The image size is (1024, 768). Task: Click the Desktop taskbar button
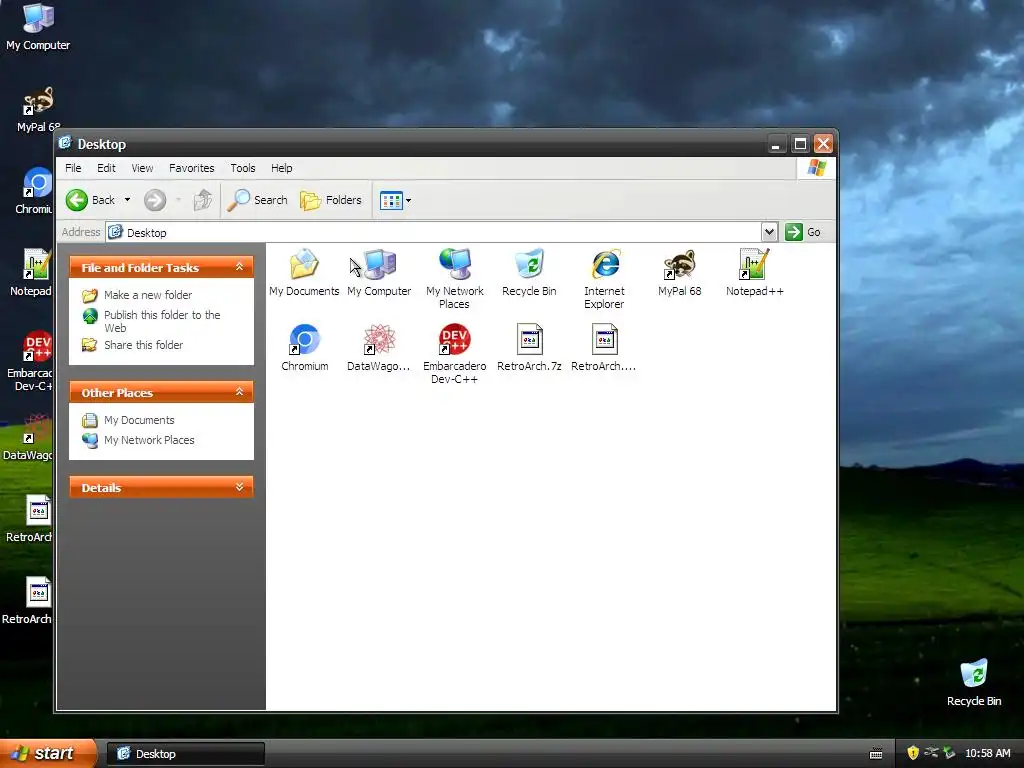185,754
